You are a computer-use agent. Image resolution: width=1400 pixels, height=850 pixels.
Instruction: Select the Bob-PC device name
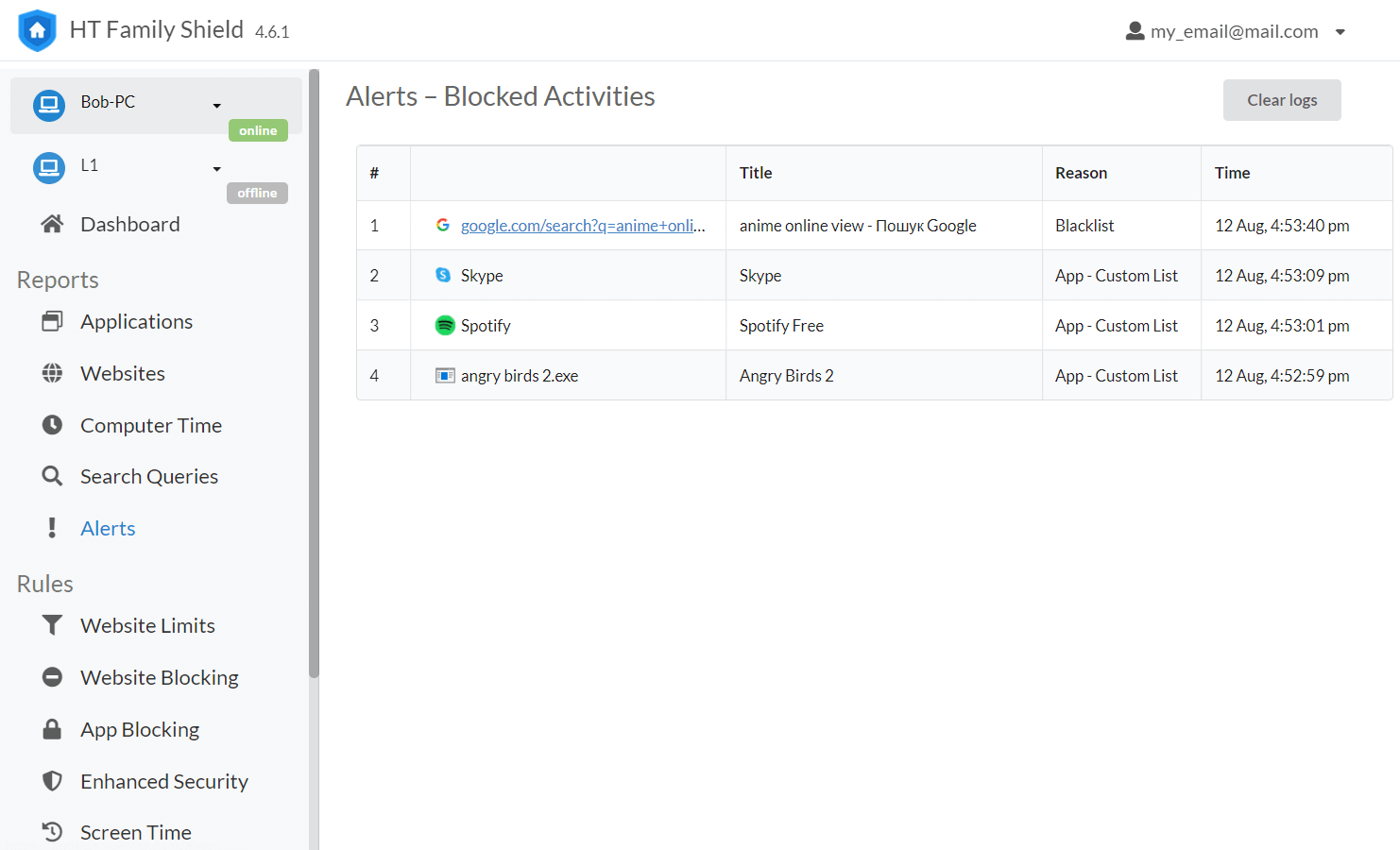tap(108, 101)
